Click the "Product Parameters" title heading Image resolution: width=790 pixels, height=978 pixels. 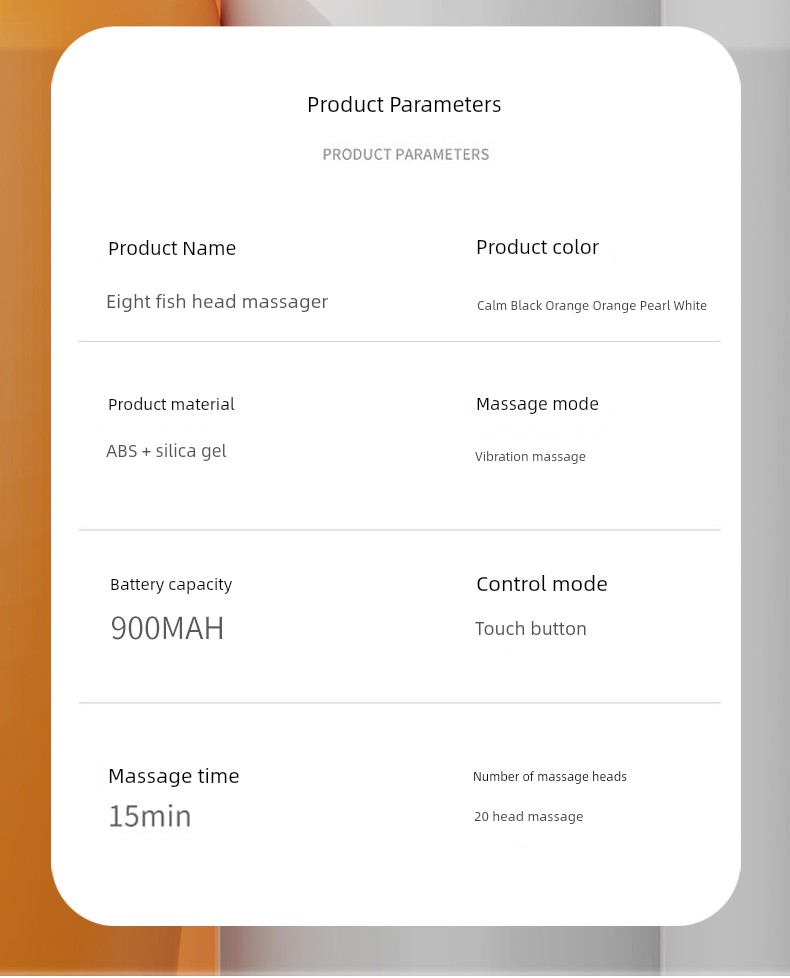[404, 105]
